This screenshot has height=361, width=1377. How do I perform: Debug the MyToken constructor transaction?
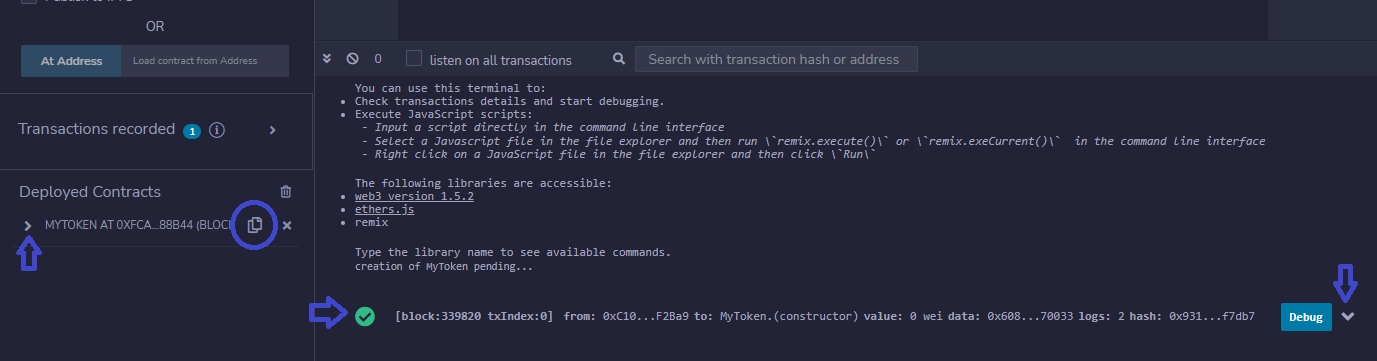tap(1306, 317)
